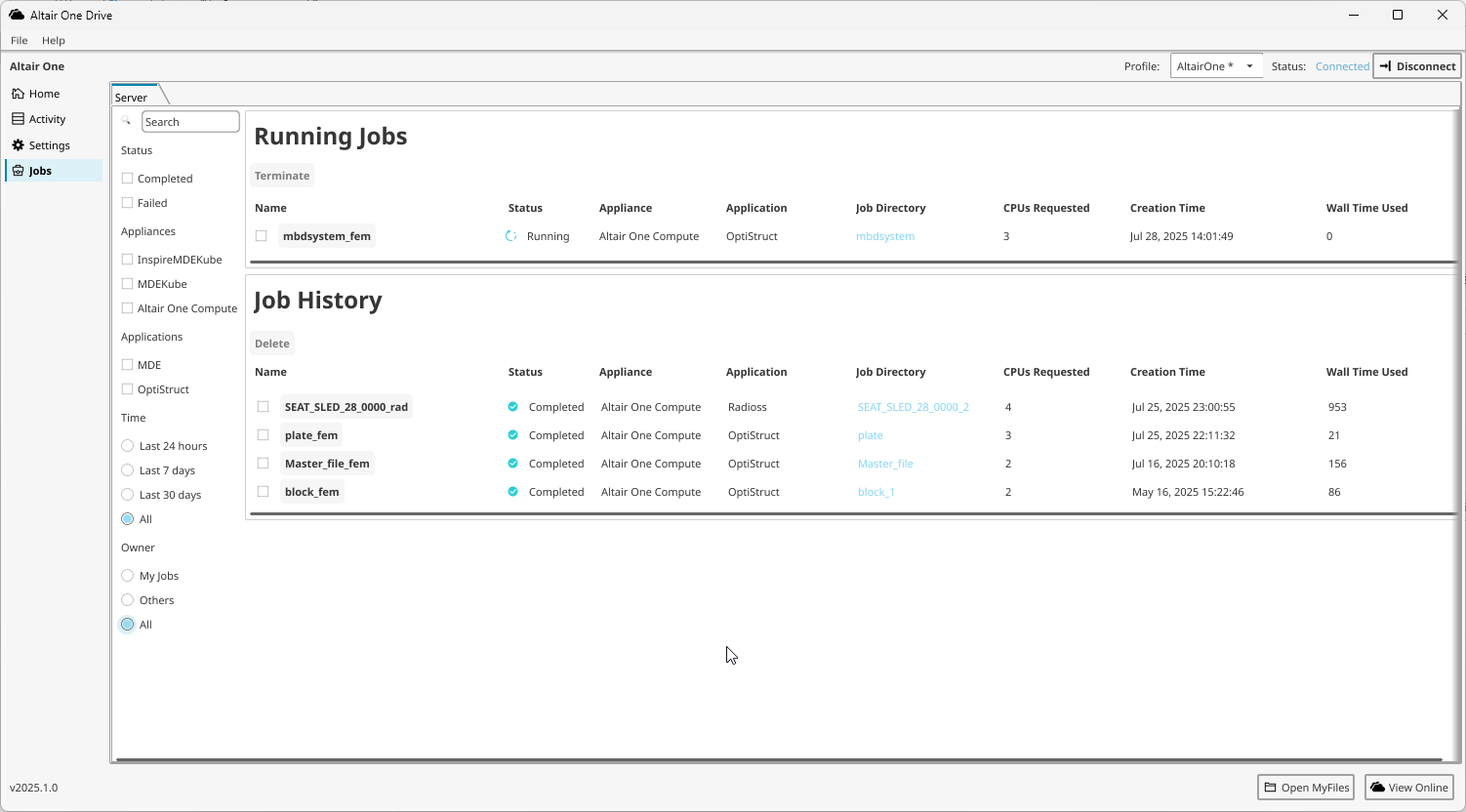1466x812 pixels.
Task: Click the running spinner icon for mbdsystem_fem
Action: (510, 236)
